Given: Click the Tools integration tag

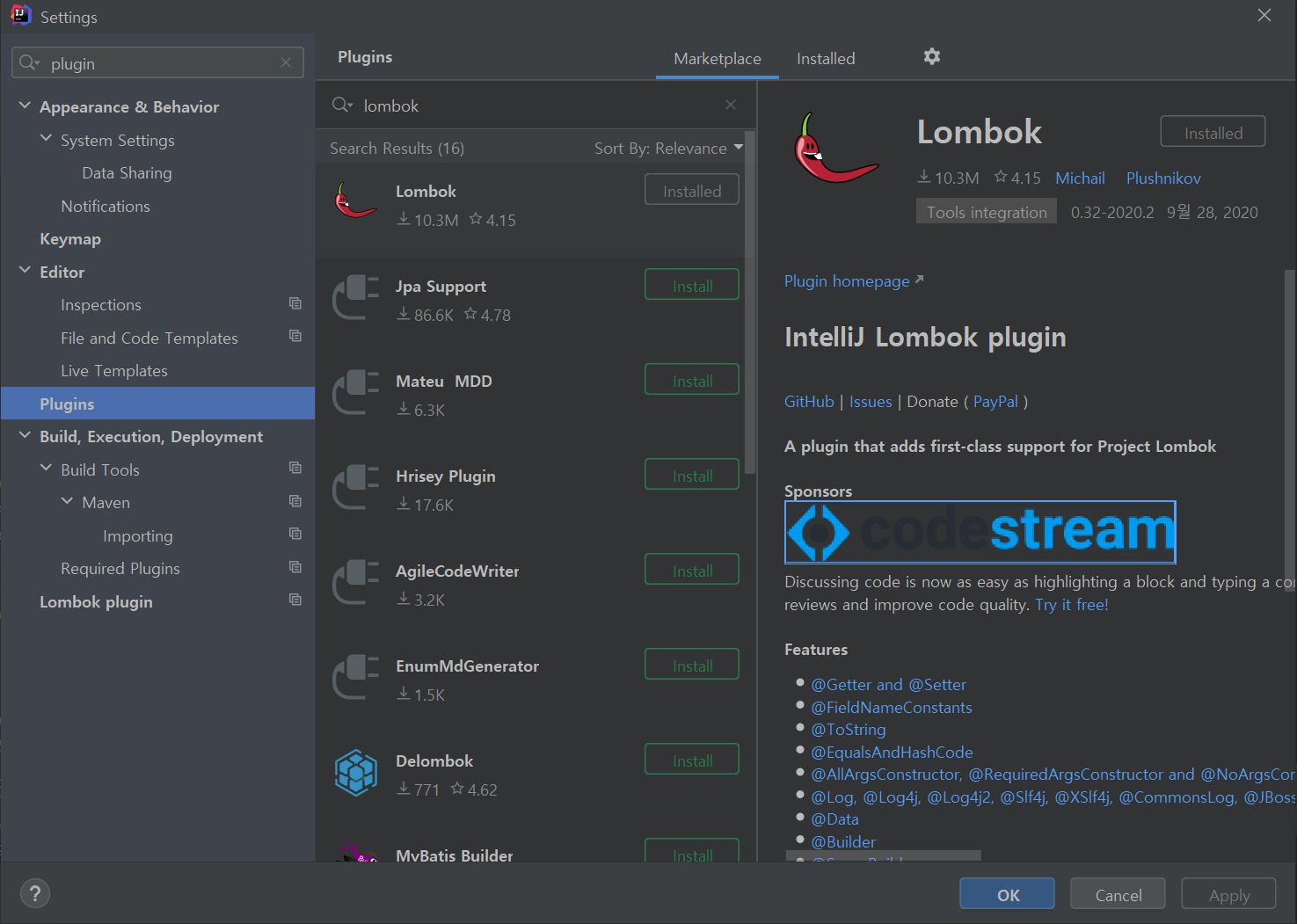Looking at the screenshot, I should click(x=987, y=212).
